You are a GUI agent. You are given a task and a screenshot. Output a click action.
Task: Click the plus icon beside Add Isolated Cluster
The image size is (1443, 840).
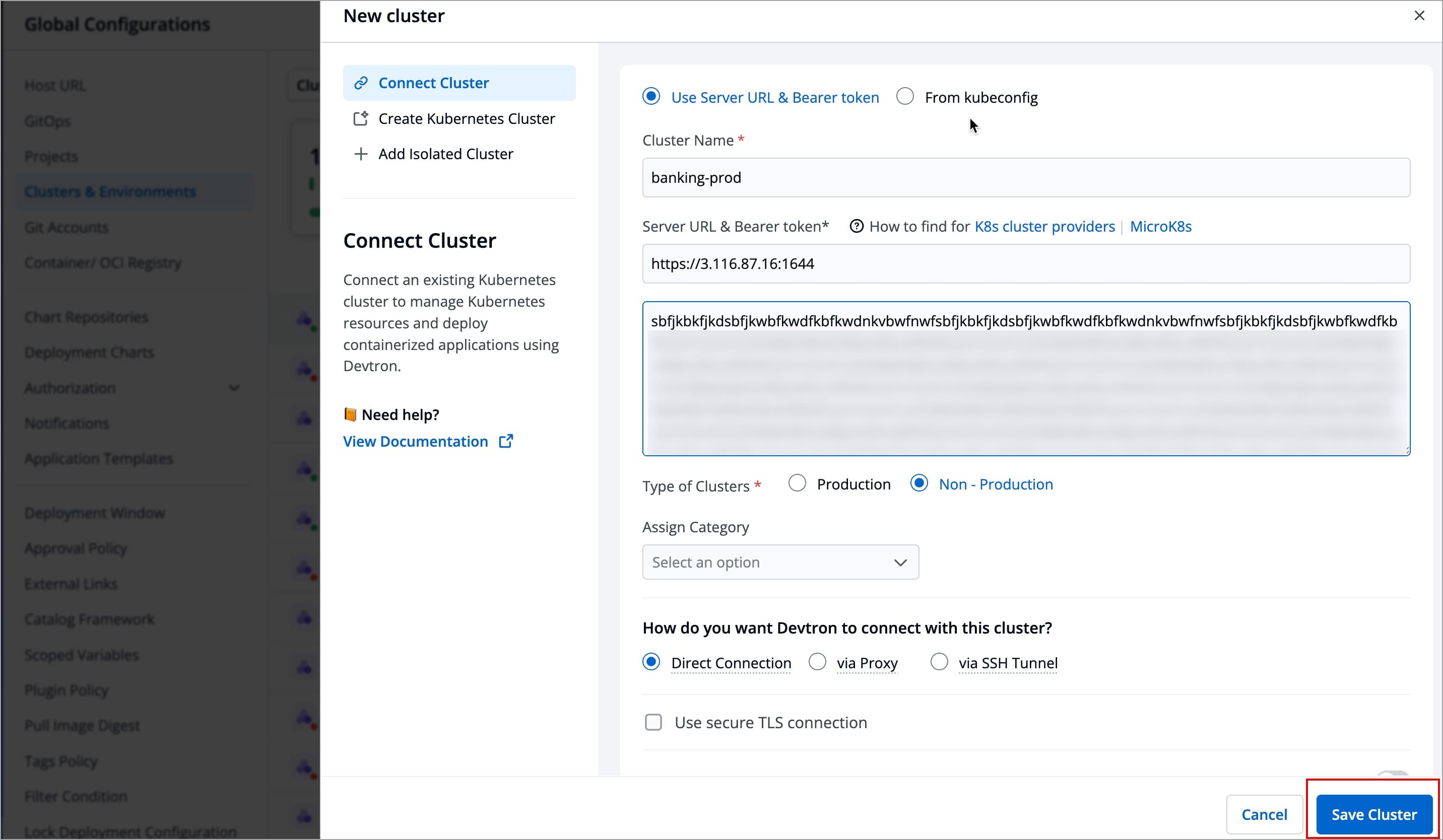(x=361, y=154)
